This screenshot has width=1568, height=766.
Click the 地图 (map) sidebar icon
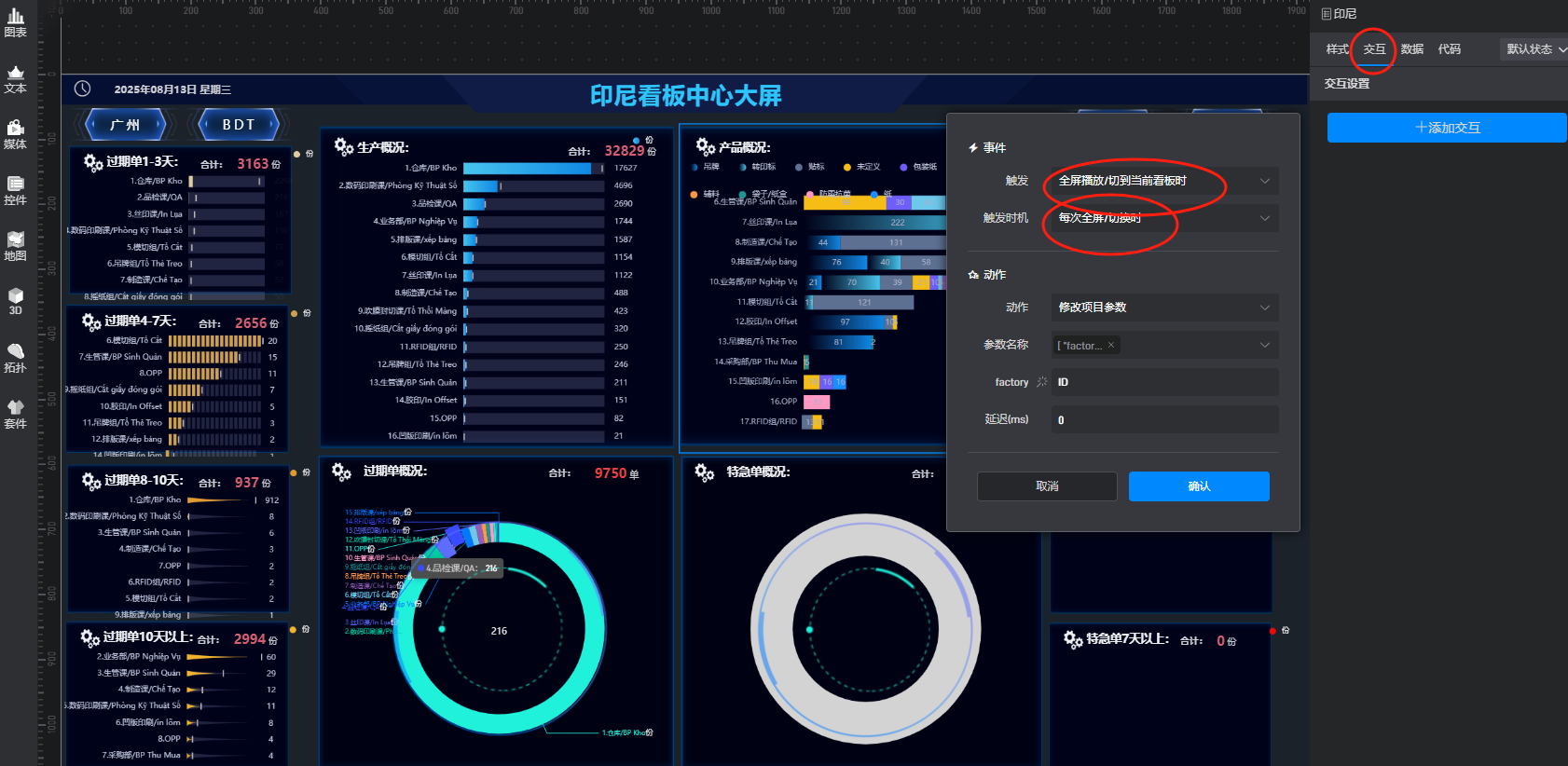pyautogui.click(x=15, y=247)
